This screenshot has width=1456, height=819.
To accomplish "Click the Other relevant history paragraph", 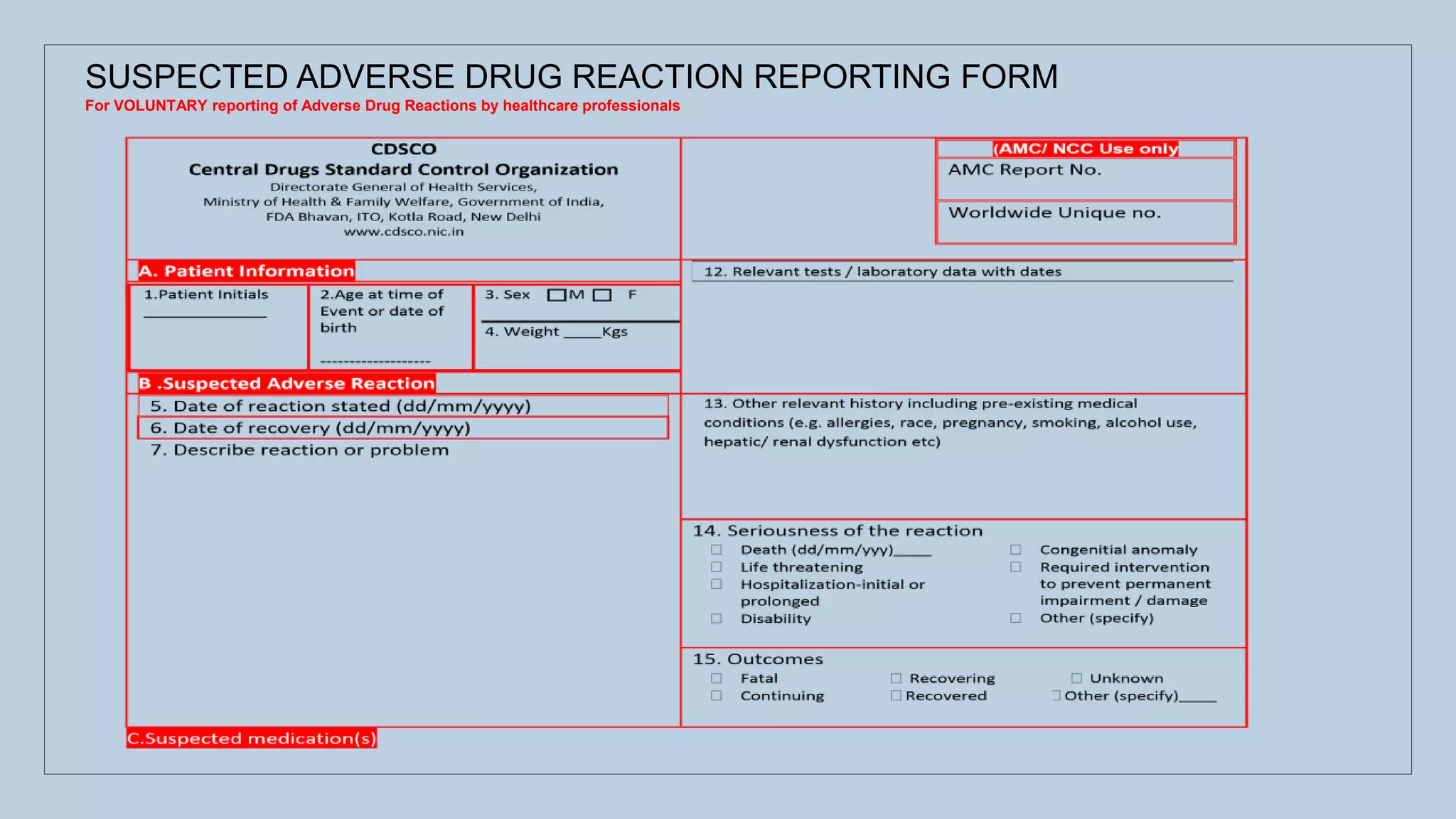I will coord(951,423).
